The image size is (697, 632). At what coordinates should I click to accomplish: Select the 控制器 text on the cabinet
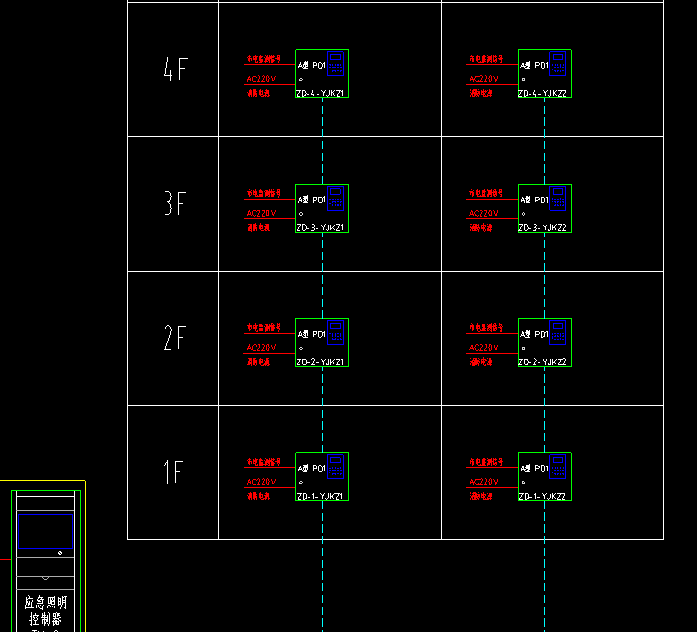tap(45, 619)
